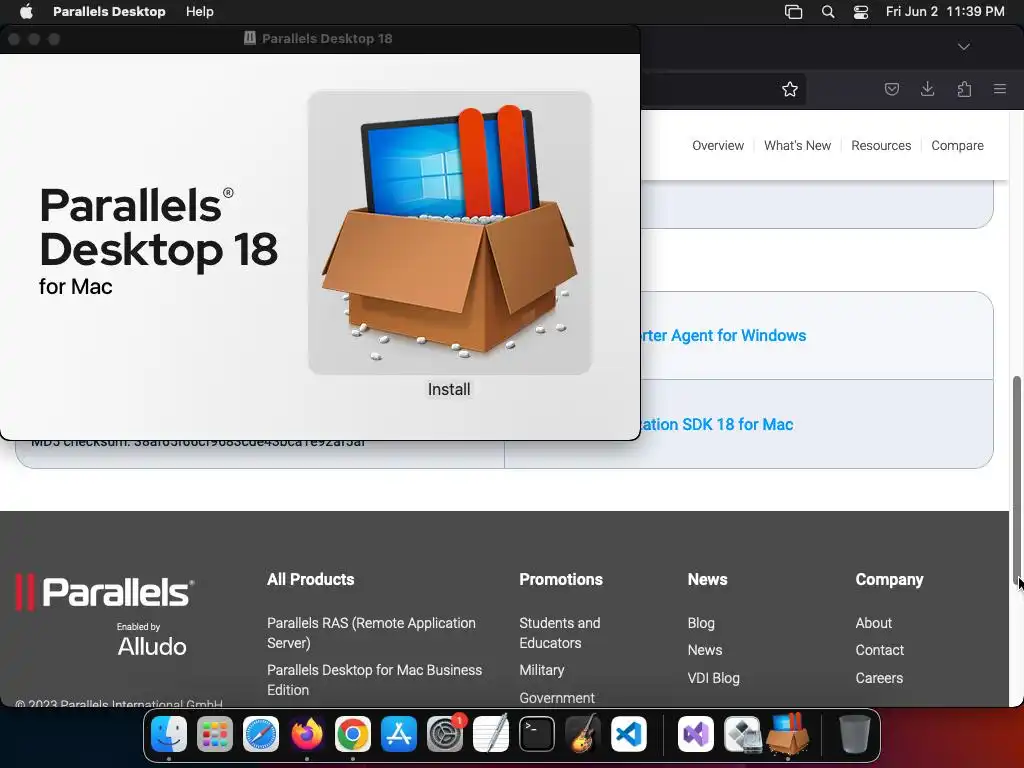Open the Military promotions link
The width and height of the screenshot is (1024, 768).
[541, 670]
